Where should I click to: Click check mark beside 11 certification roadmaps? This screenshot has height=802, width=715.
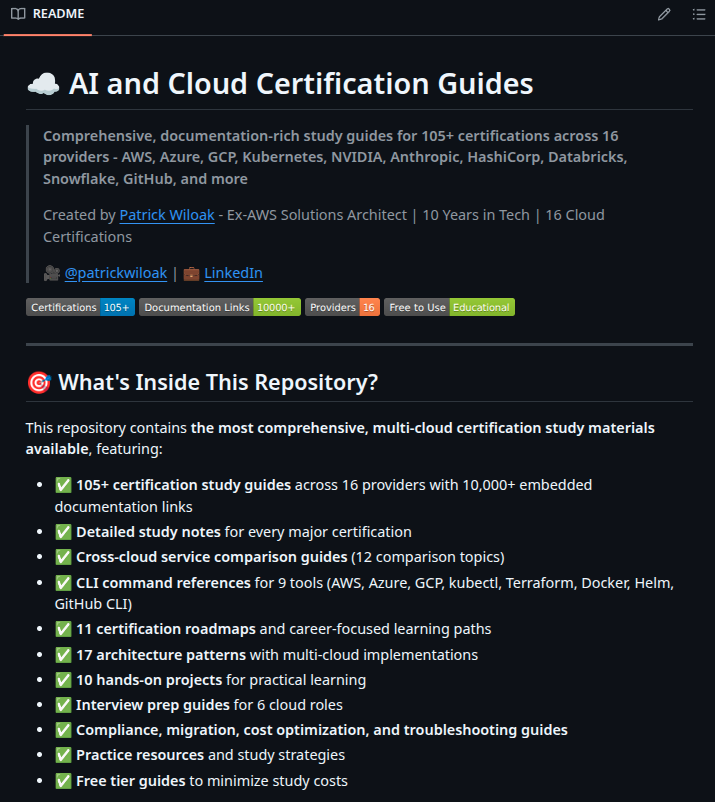(x=63, y=629)
